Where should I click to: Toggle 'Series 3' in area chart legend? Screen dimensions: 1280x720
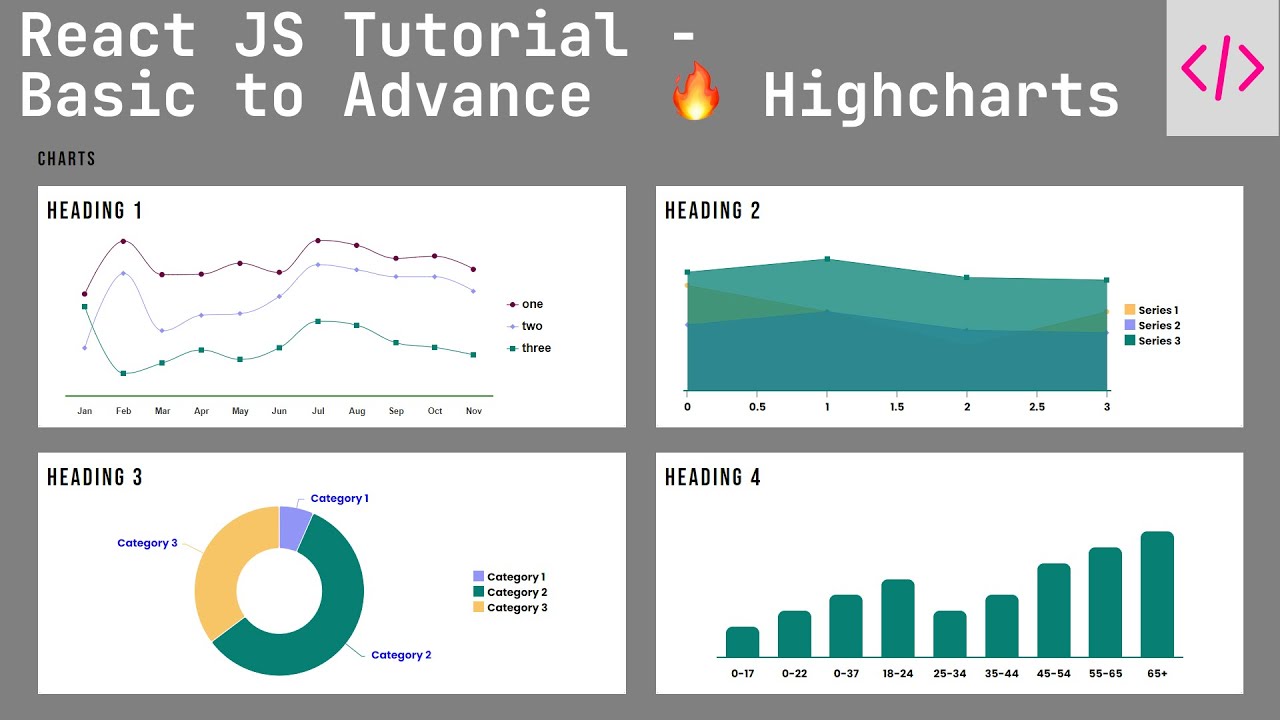[1152, 340]
